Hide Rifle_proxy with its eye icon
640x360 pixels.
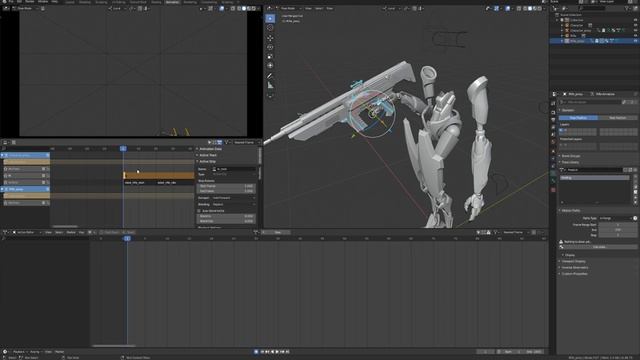coord(636,41)
